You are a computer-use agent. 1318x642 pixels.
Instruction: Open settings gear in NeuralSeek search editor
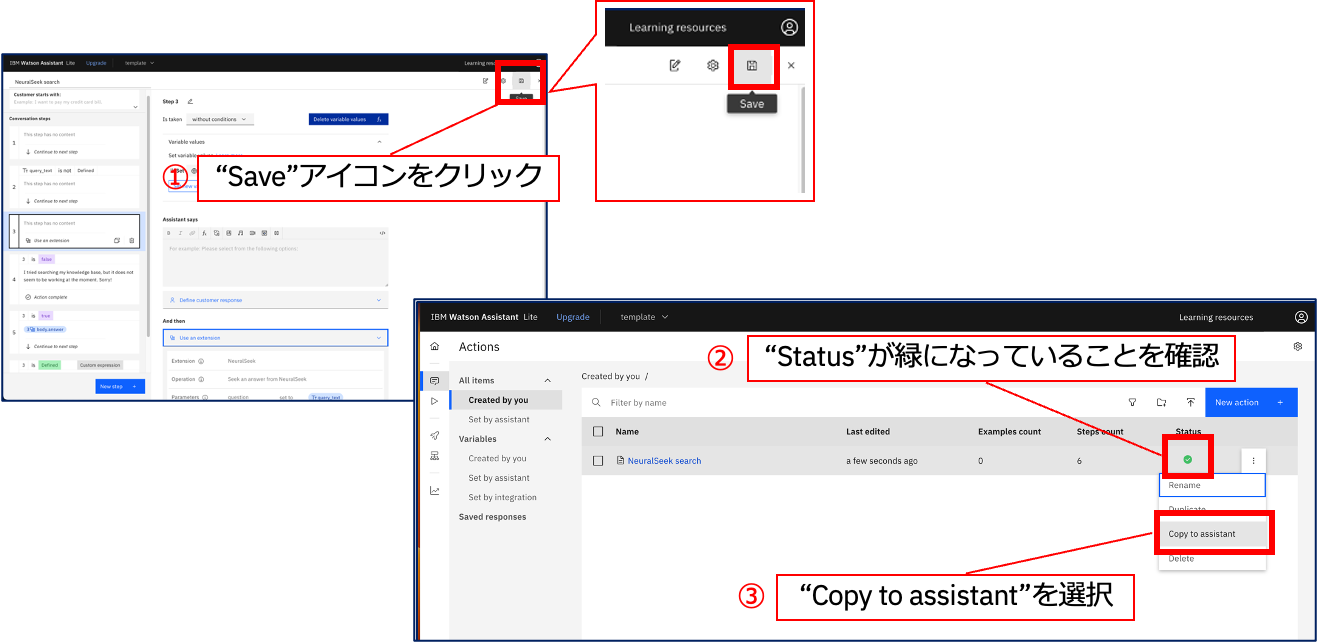[503, 80]
